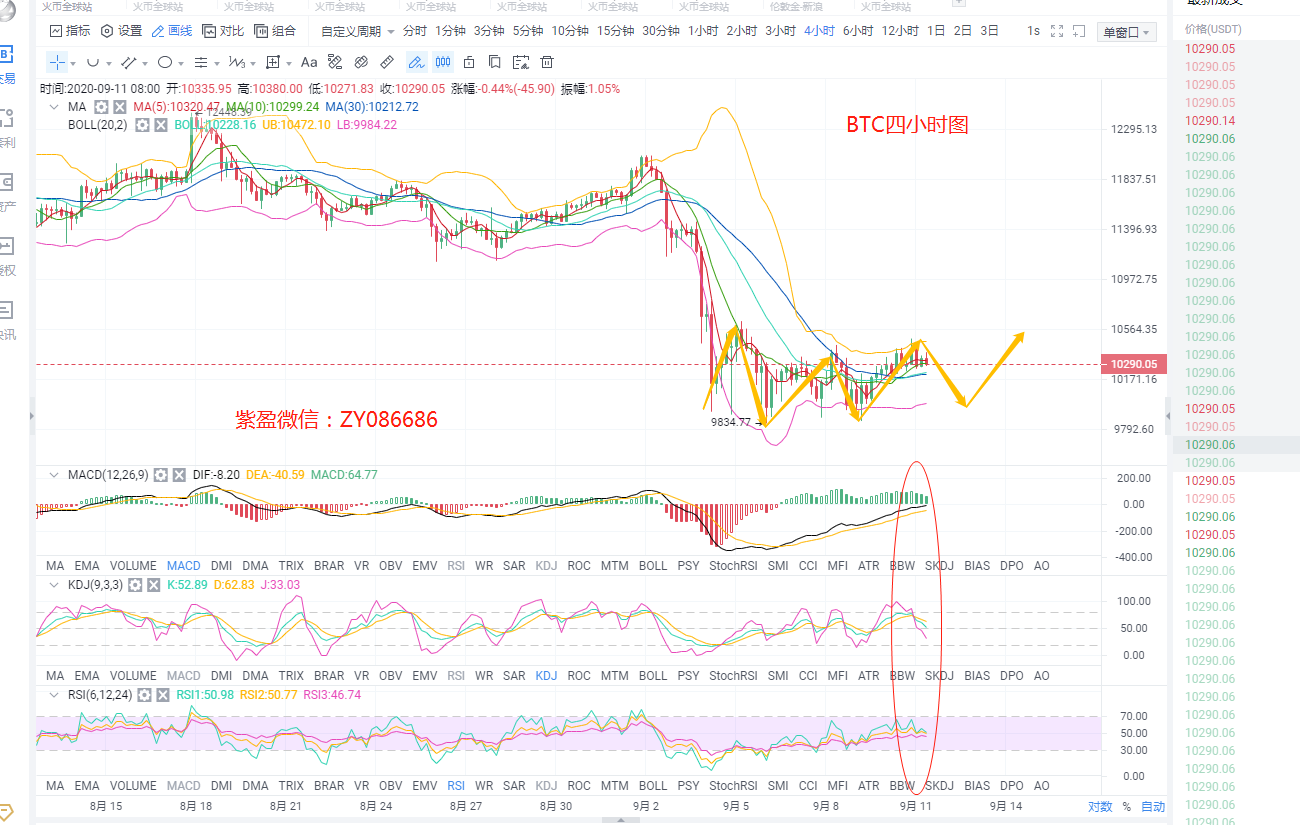The height and width of the screenshot is (825, 1300).
Task: Select the crosshair cursor tool
Action: 58,62
